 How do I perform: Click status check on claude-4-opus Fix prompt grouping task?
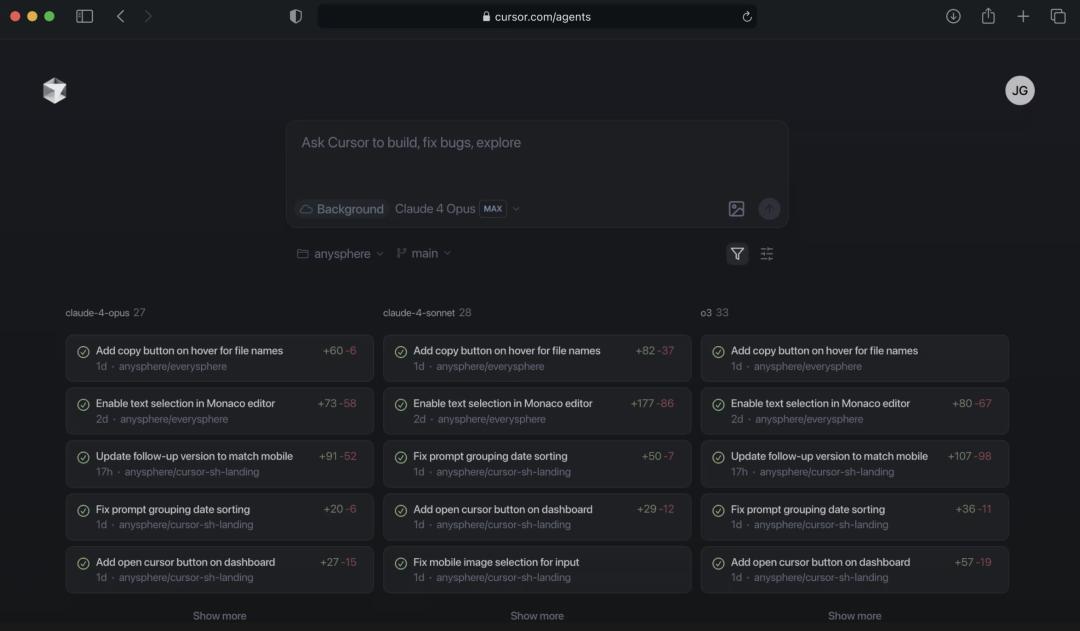[x=83, y=510]
